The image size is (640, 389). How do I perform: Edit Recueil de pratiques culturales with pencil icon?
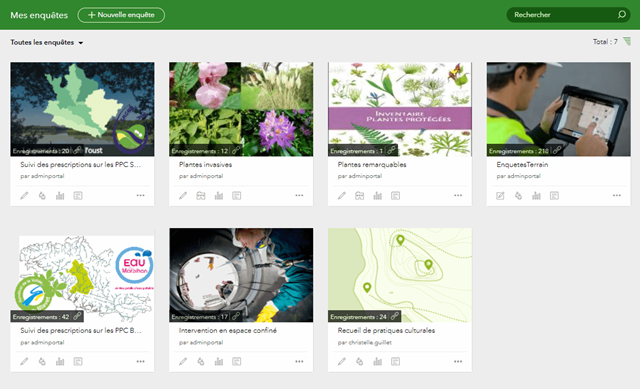point(342,361)
